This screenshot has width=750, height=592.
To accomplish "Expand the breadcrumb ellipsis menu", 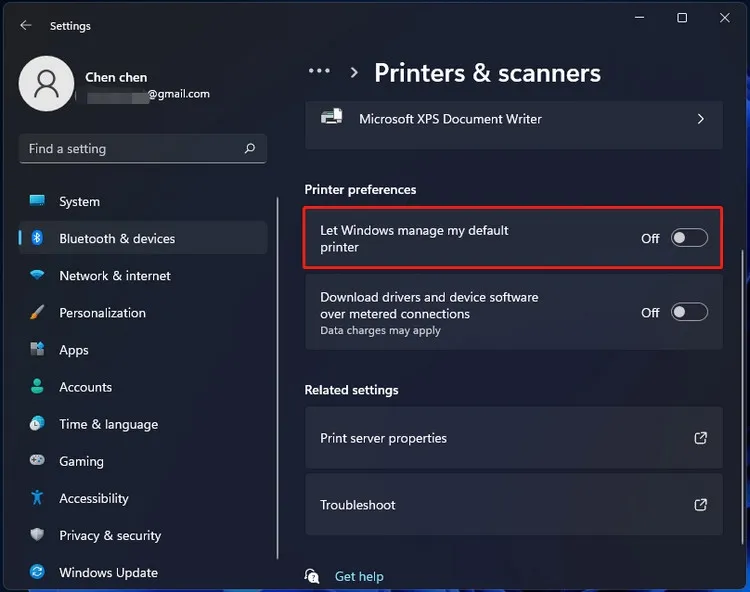I will (x=320, y=71).
